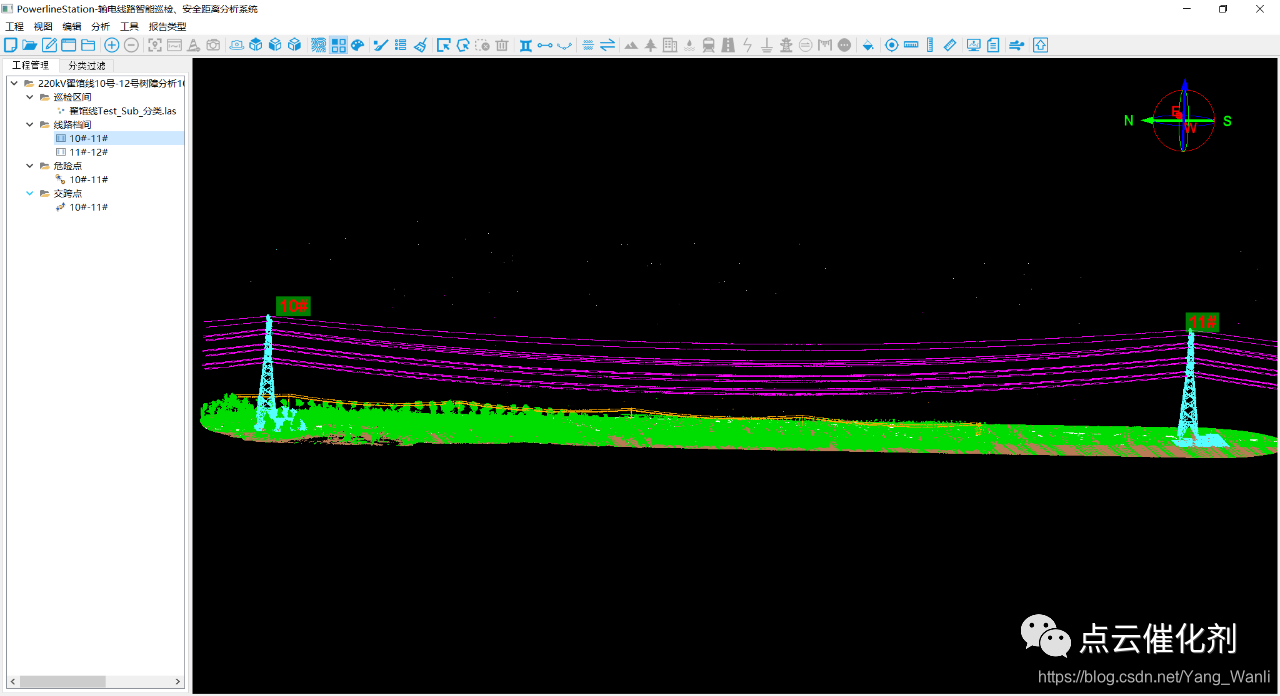Click the building class icon

pyautogui.click(x=670, y=45)
